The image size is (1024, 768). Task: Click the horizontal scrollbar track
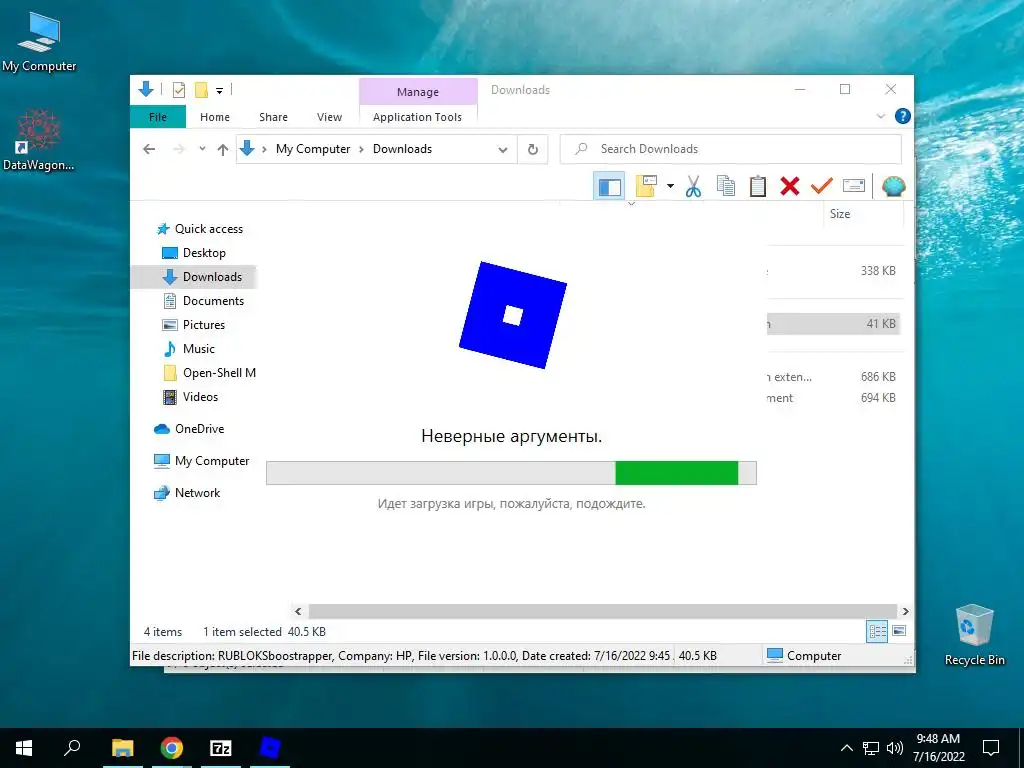click(601, 611)
